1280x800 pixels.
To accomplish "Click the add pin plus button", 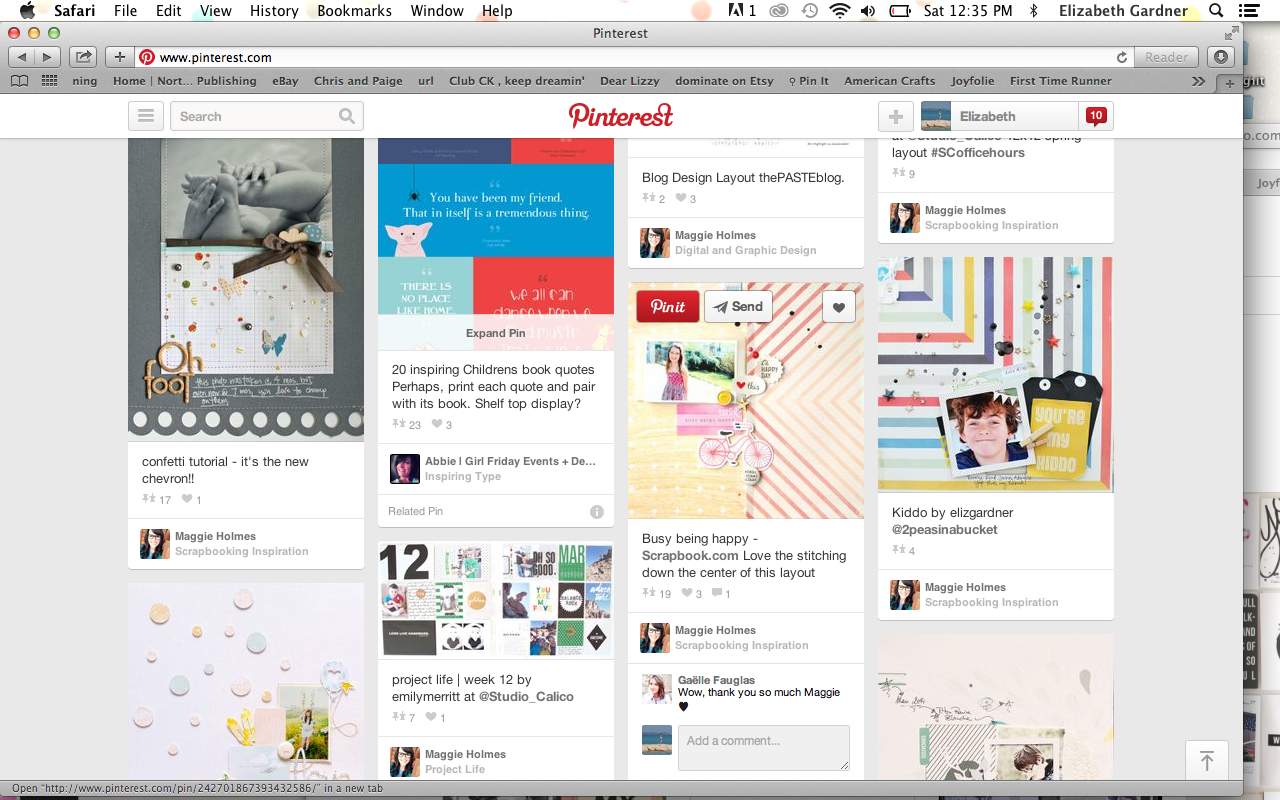I will coord(896,116).
